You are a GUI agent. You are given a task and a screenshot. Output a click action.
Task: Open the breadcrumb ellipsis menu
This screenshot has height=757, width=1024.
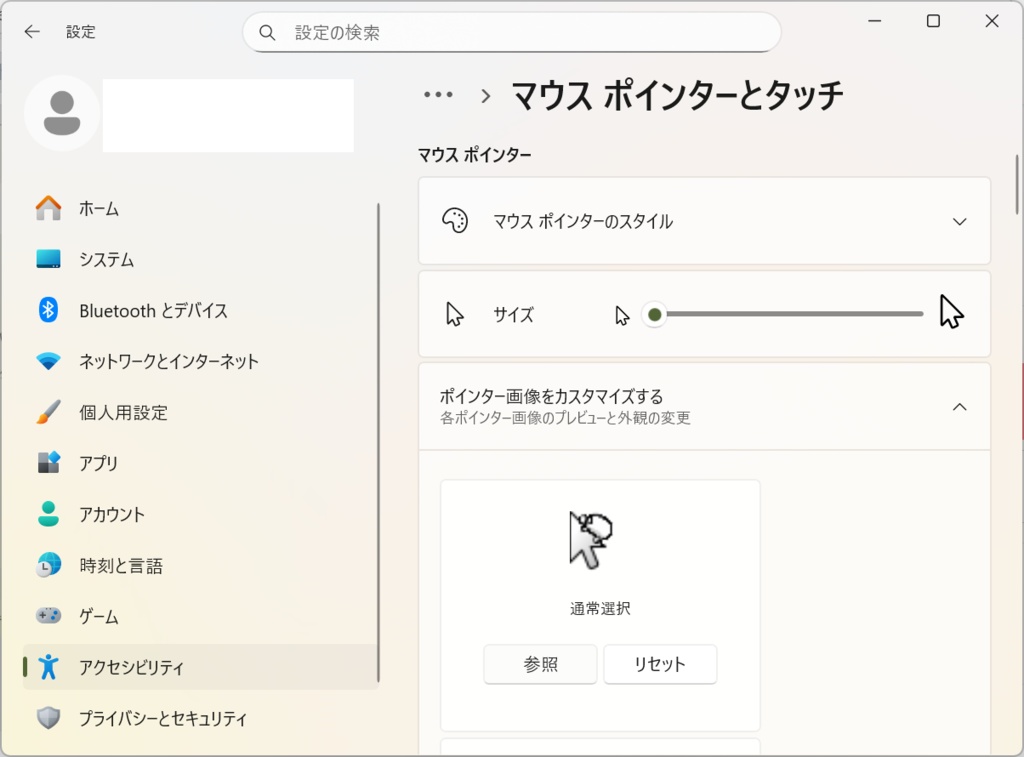(437, 94)
